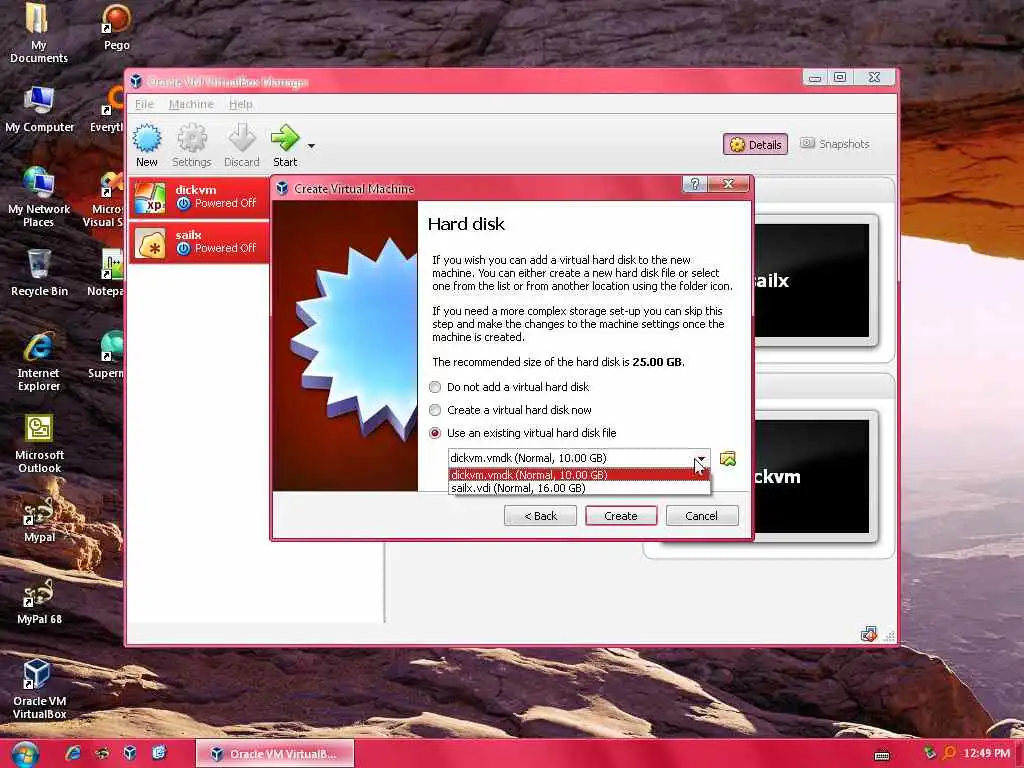Image resolution: width=1024 pixels, height=768 pixels.
Task: Click VirtualBox quick launch cube icon
Action: tap(130, 753)
